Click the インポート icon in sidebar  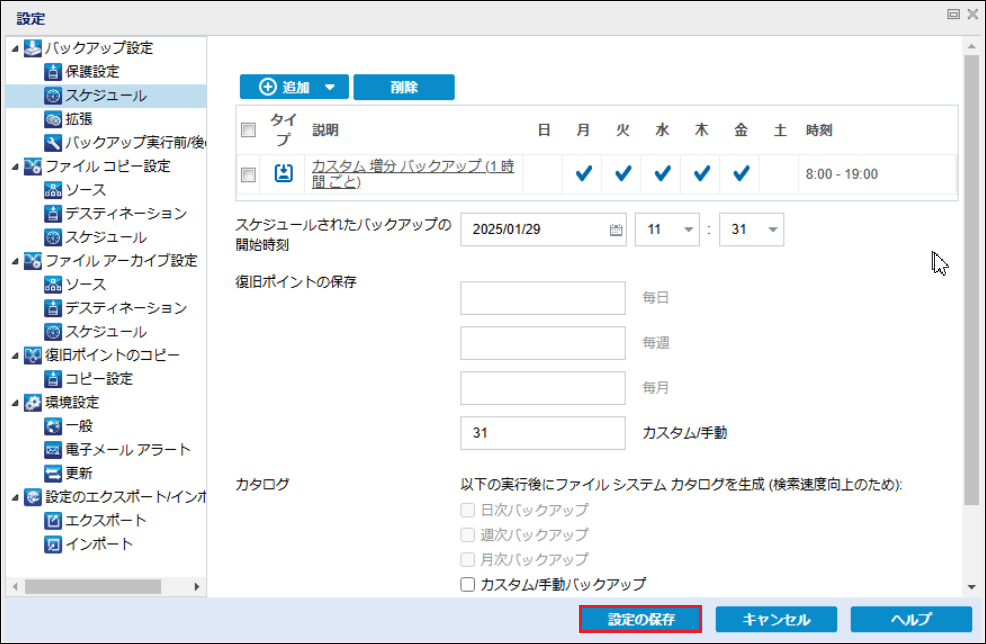(x=54, y=545)
